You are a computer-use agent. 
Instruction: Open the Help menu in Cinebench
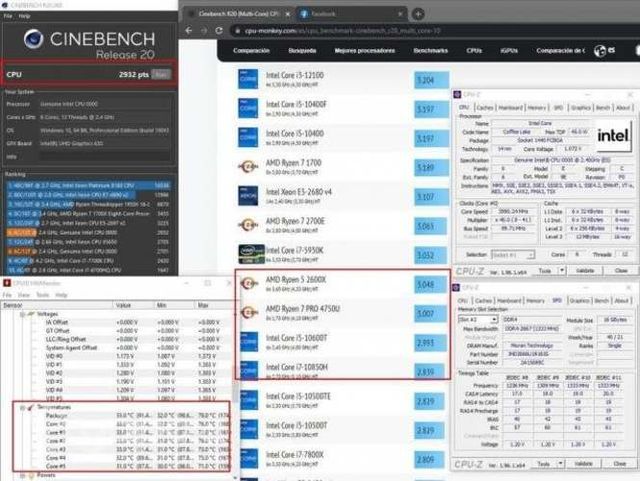(24, 16)
